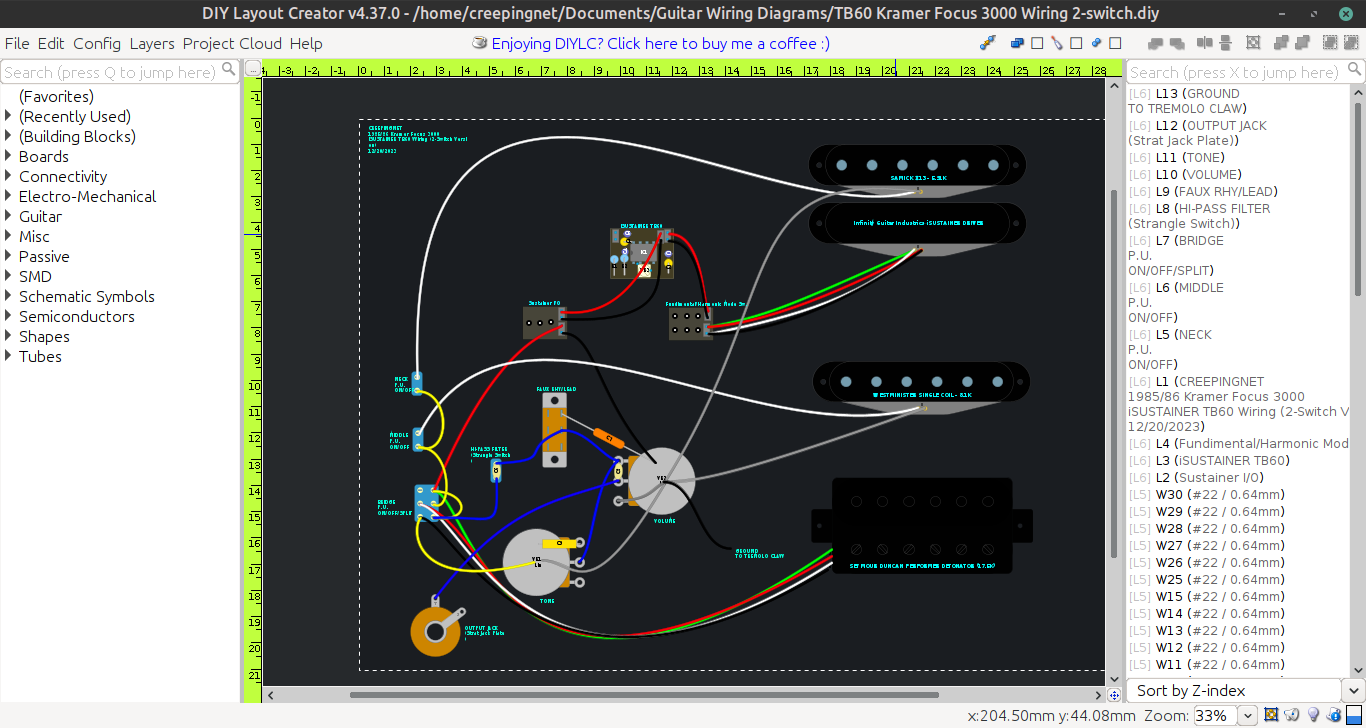
Task: Click the stacked blue rectangles toolbar icon
Action: click(x=1017, y=43)
